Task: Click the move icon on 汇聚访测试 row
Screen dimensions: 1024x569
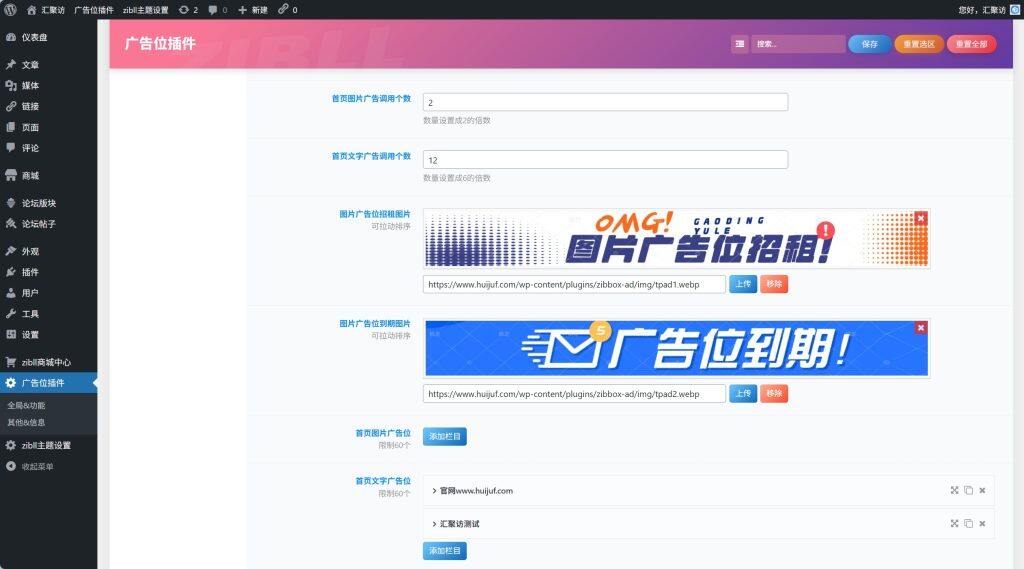Action: pos(954,524)
